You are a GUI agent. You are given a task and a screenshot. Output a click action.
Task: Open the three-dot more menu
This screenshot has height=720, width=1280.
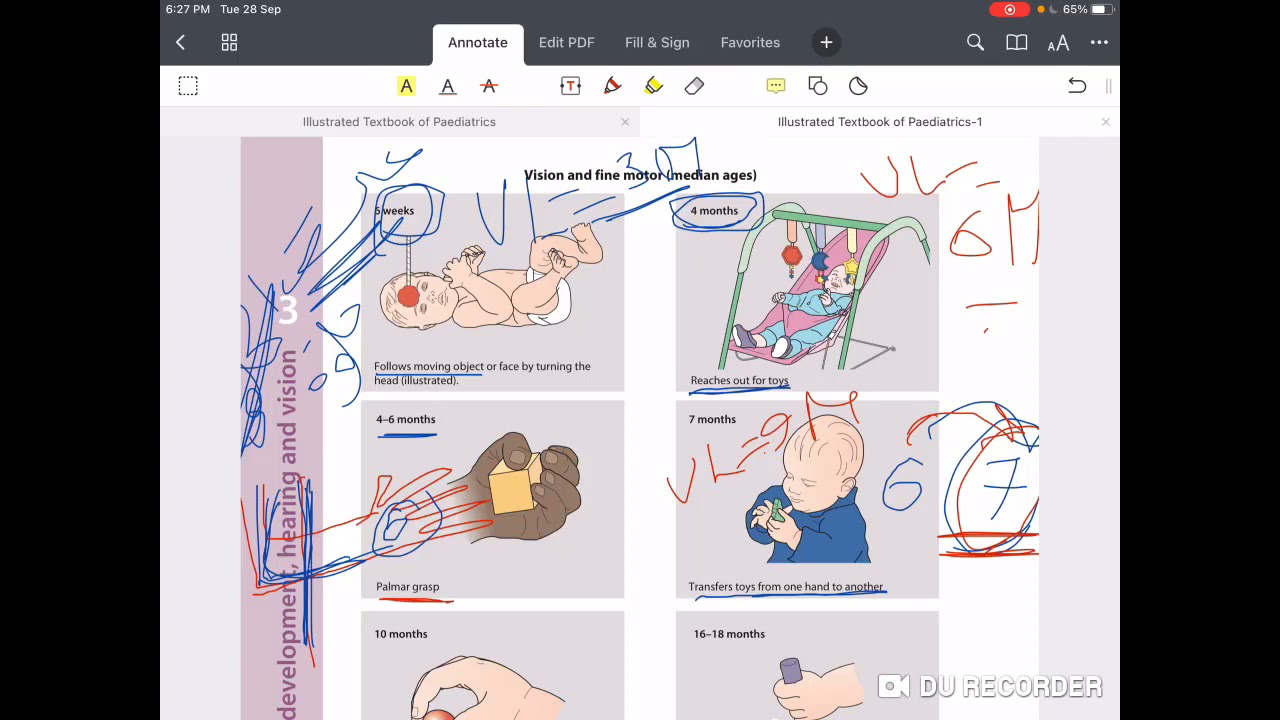tap(1099, 42)
